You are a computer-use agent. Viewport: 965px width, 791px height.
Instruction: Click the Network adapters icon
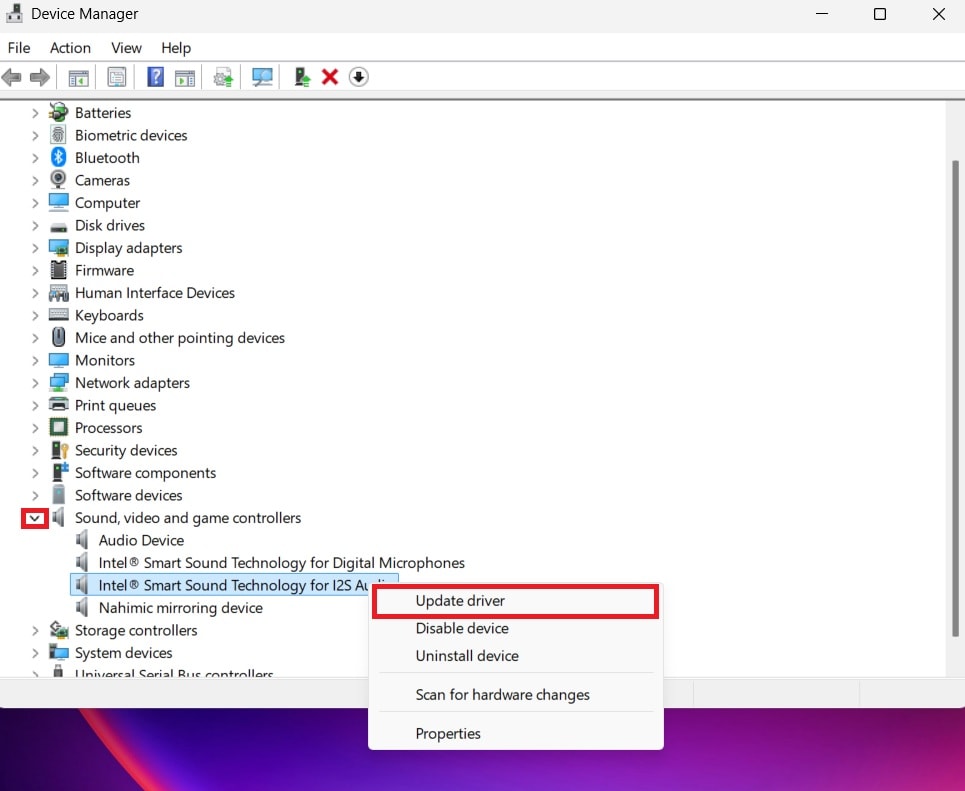click(58, 382)
